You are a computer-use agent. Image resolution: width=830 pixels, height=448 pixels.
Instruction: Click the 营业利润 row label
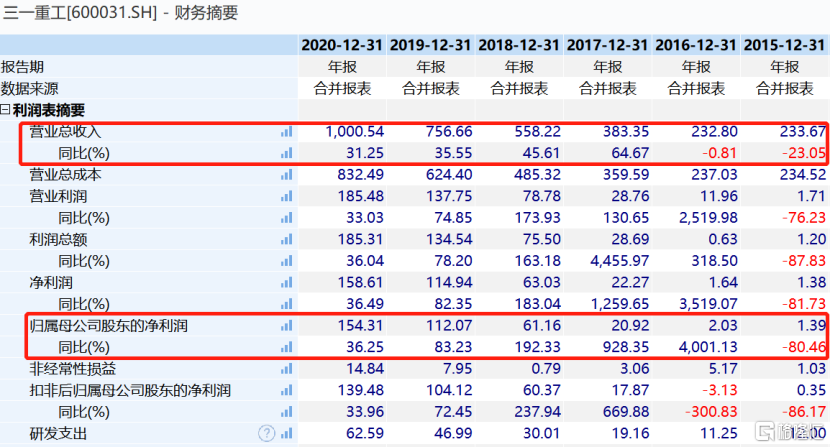58,196
